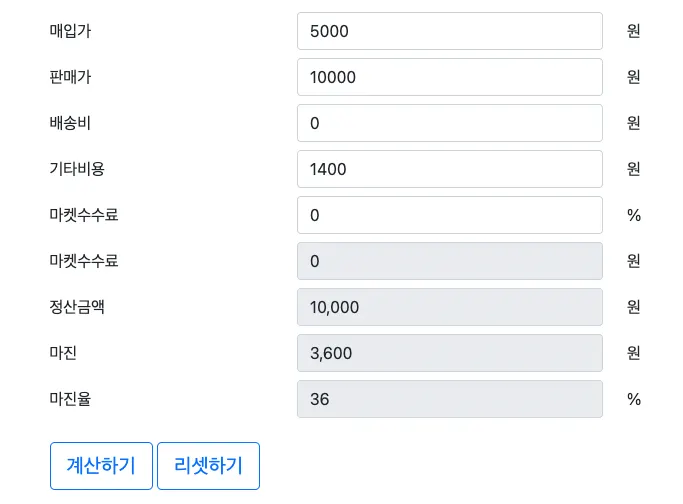
Task: Click the 마진율 result field showing 36
Action: coord(449,399)
